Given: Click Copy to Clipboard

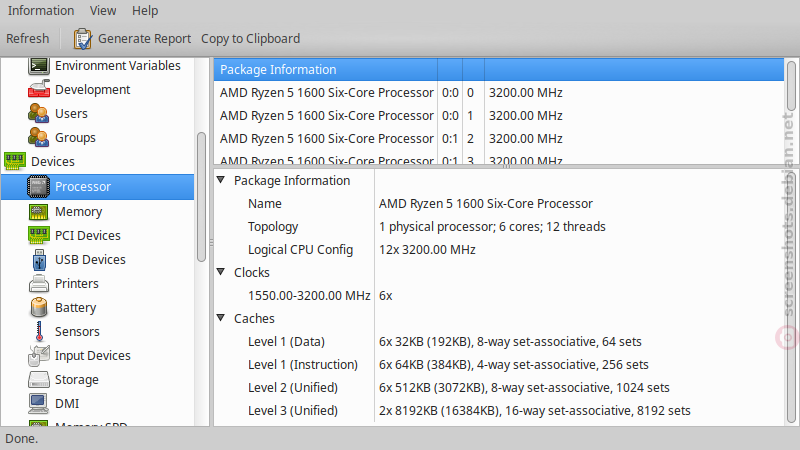Looking at the screenshot, I should tap(251, 39).
